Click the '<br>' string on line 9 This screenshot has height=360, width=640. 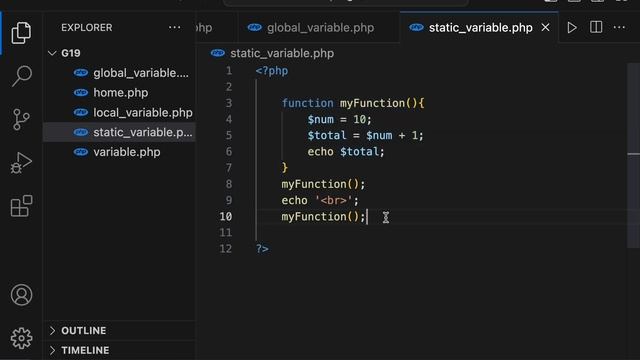pos(333,200)
